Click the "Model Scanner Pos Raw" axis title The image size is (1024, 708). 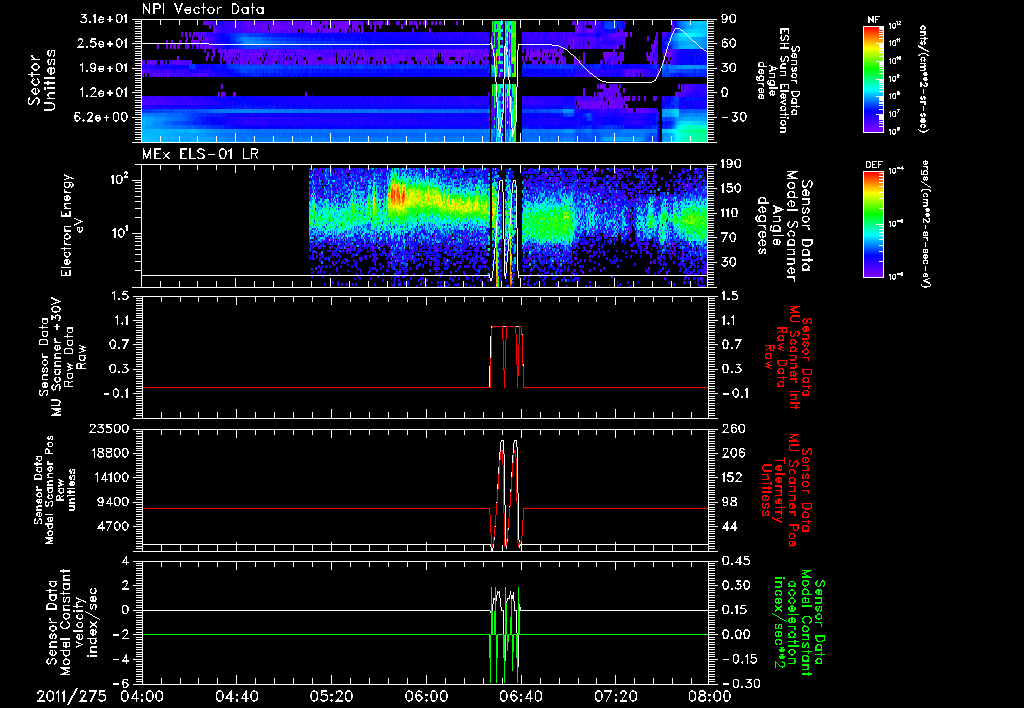point(56,490)
